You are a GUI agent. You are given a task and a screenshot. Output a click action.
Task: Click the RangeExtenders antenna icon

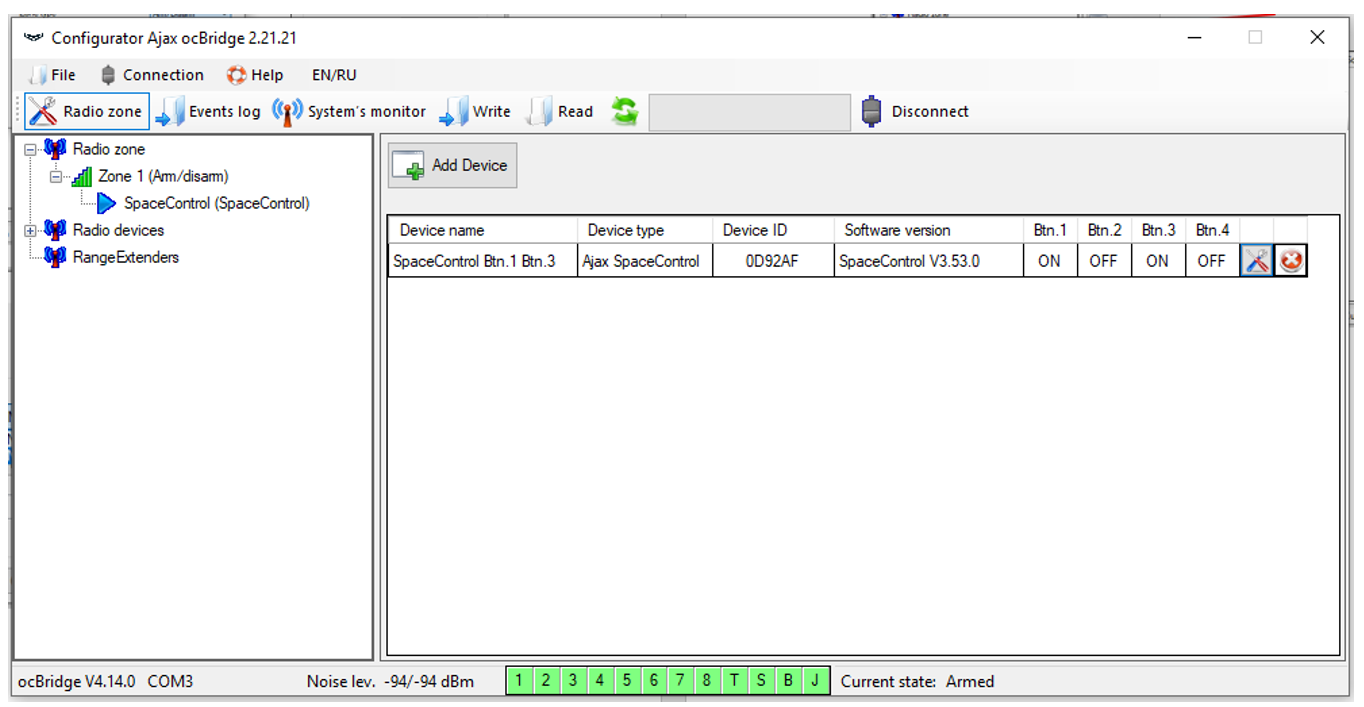[56, 257]
